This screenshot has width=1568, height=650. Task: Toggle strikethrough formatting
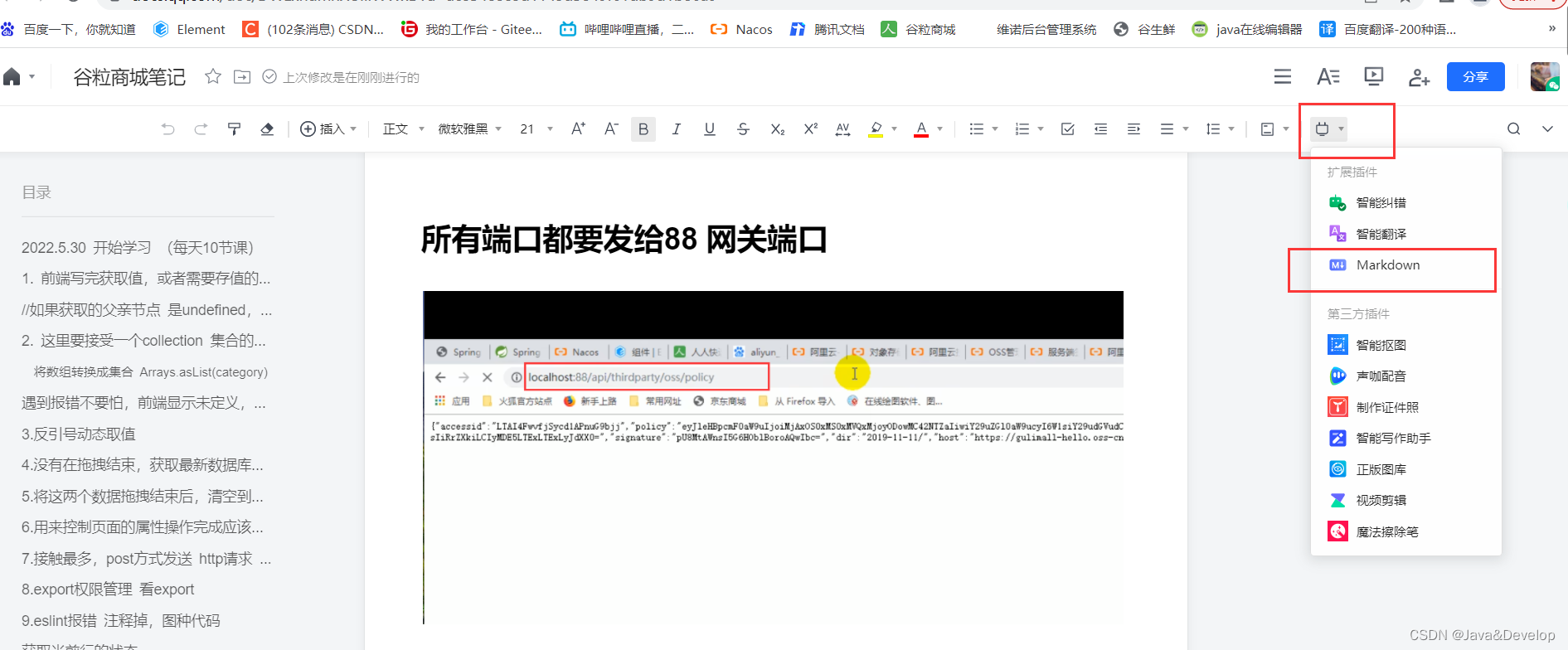coord(743,129)
